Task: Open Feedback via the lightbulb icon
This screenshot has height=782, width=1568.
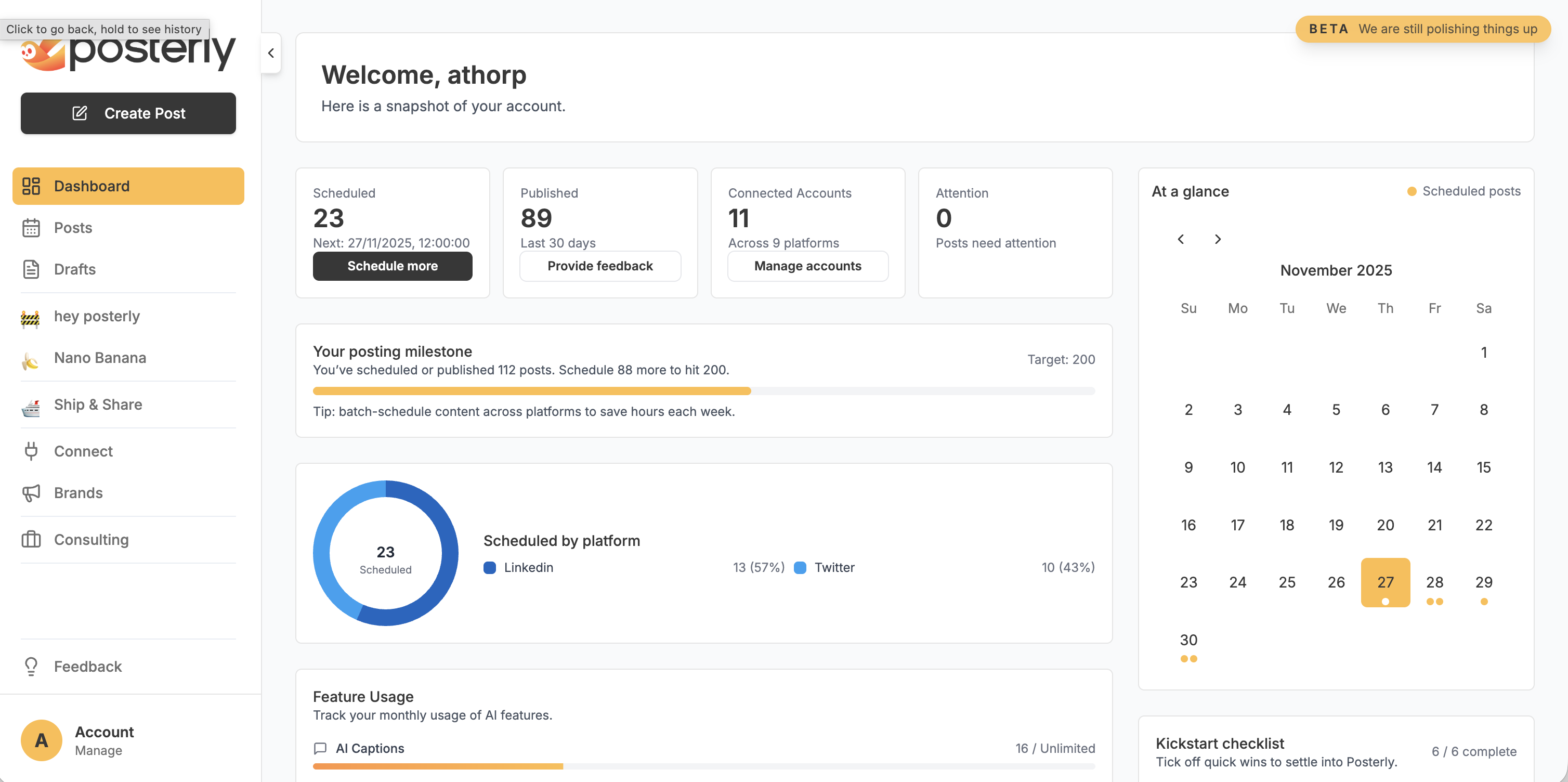Action: coord(31,667)
